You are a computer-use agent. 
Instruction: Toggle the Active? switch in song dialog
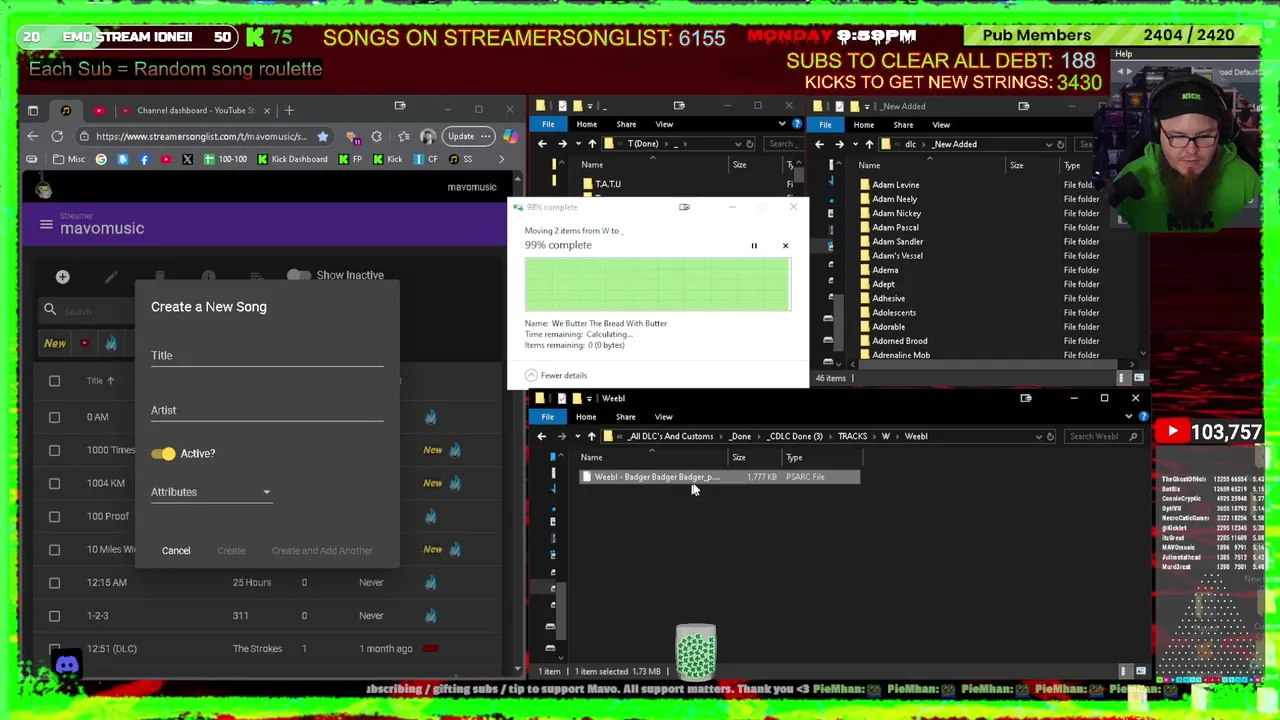pyautogui.click(x=163, y=454)
